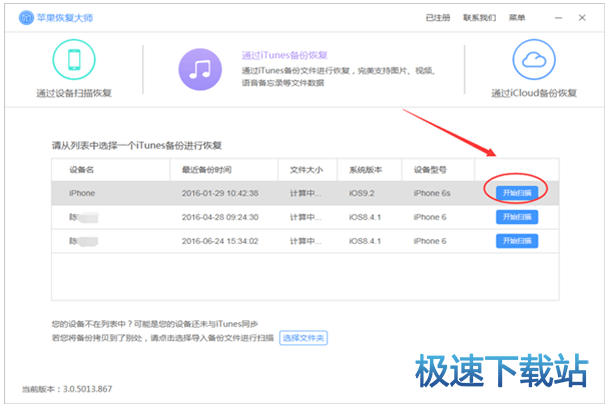This screenshot has height=408, width=609.
Task: Click the iOS9.2 system version cell
Action: (x=362, y=193)
